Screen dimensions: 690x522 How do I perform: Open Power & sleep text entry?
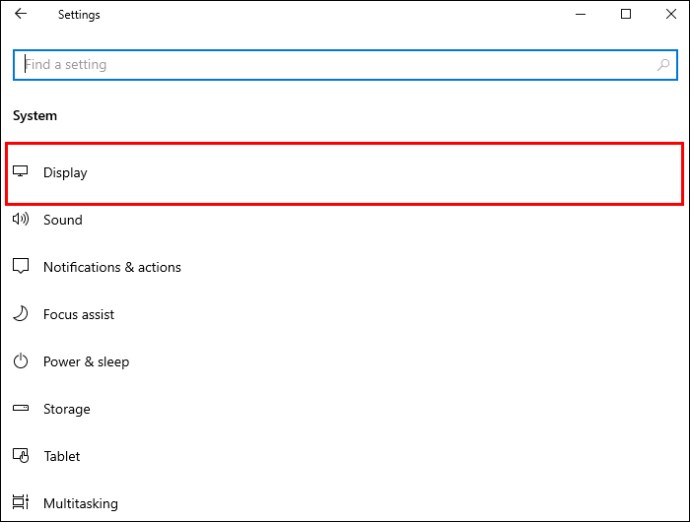[x=86, y=362]
